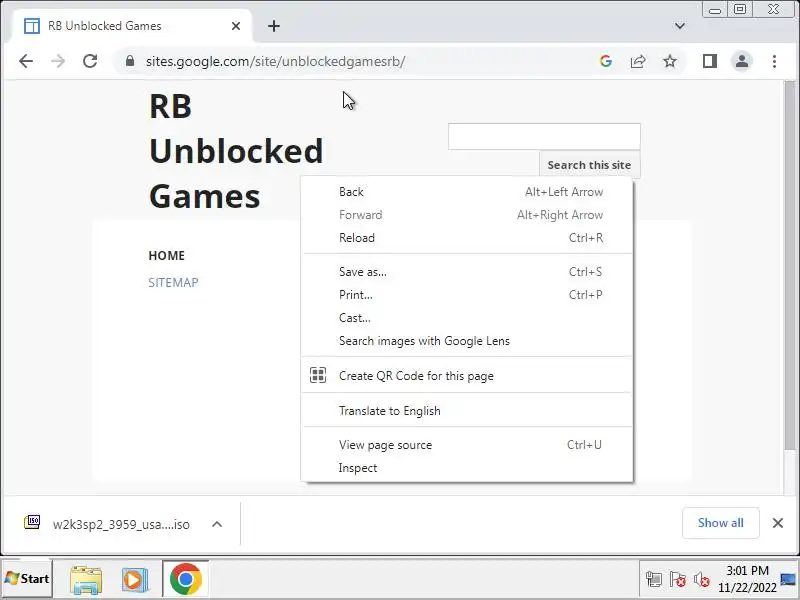
Task: Close the downloads bar
Action: point(778,523)
